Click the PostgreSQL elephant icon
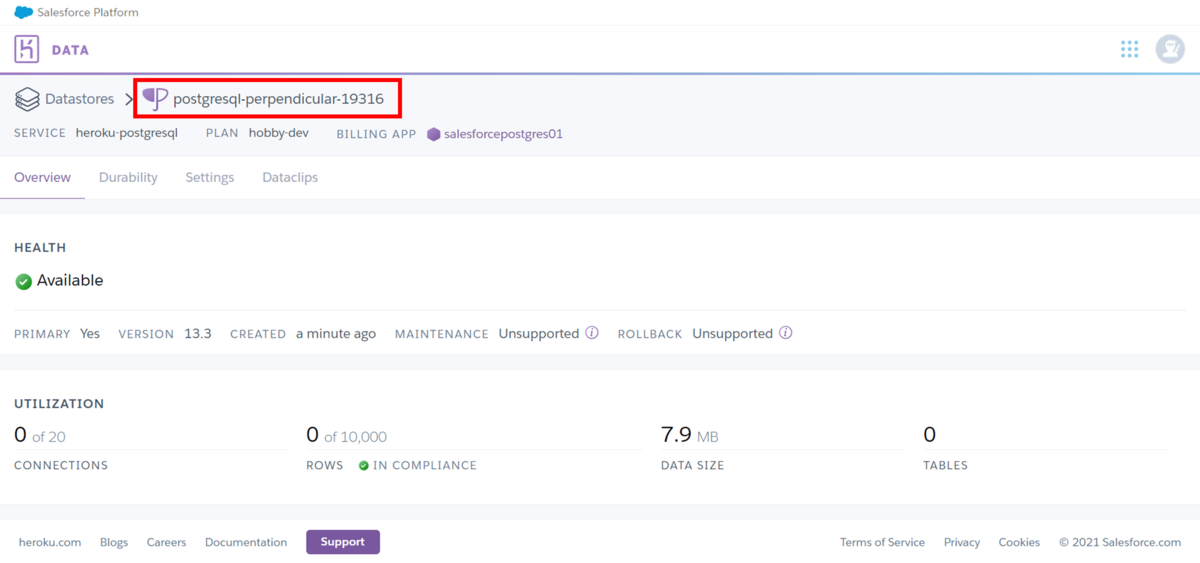 pos(155,99)
